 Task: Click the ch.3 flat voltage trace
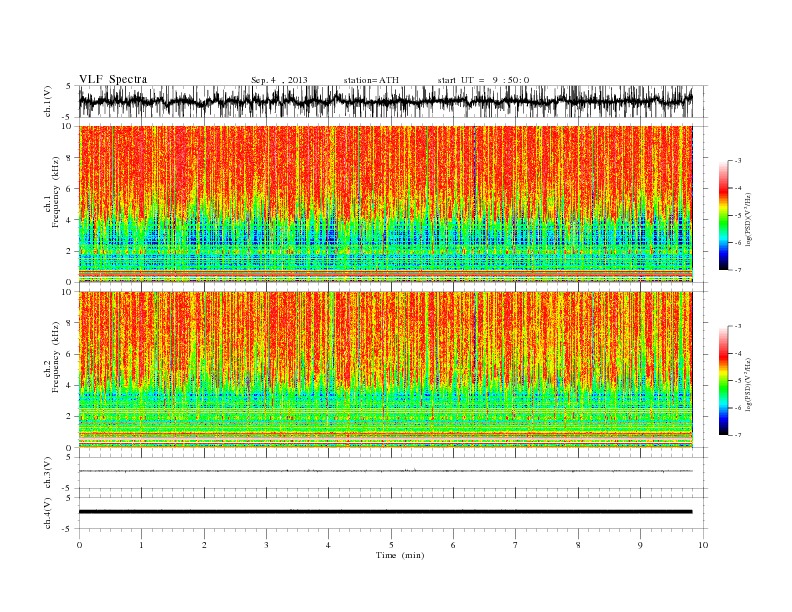coord(385,471)
